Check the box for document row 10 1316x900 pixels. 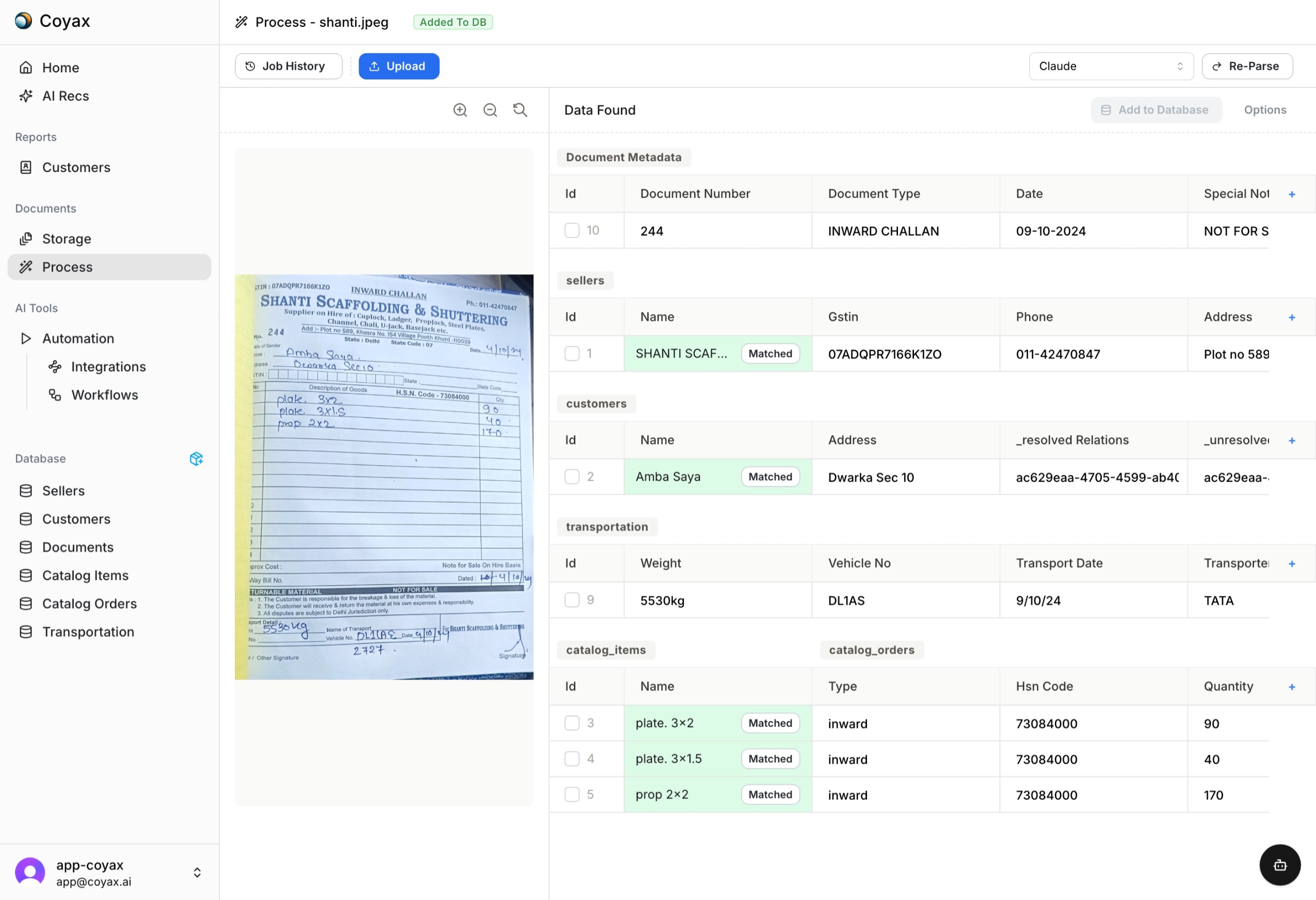572,230
